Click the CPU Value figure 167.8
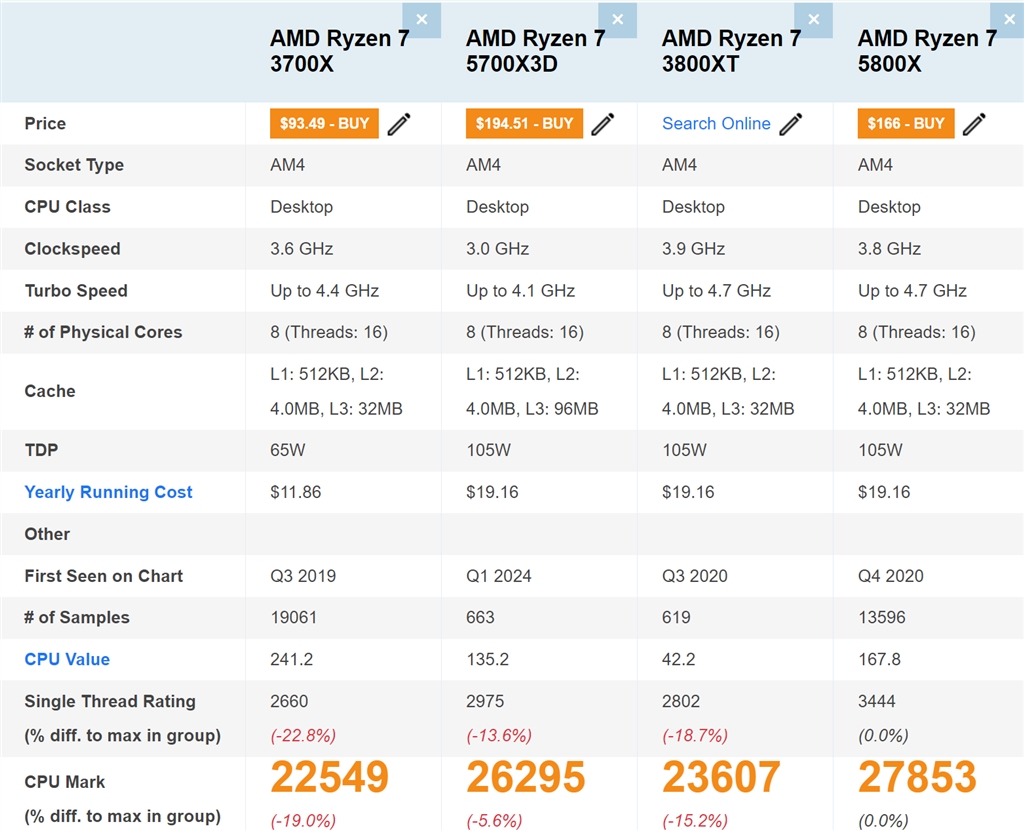The width and height of the screenshot is (1024, 831). pos(880,659)
